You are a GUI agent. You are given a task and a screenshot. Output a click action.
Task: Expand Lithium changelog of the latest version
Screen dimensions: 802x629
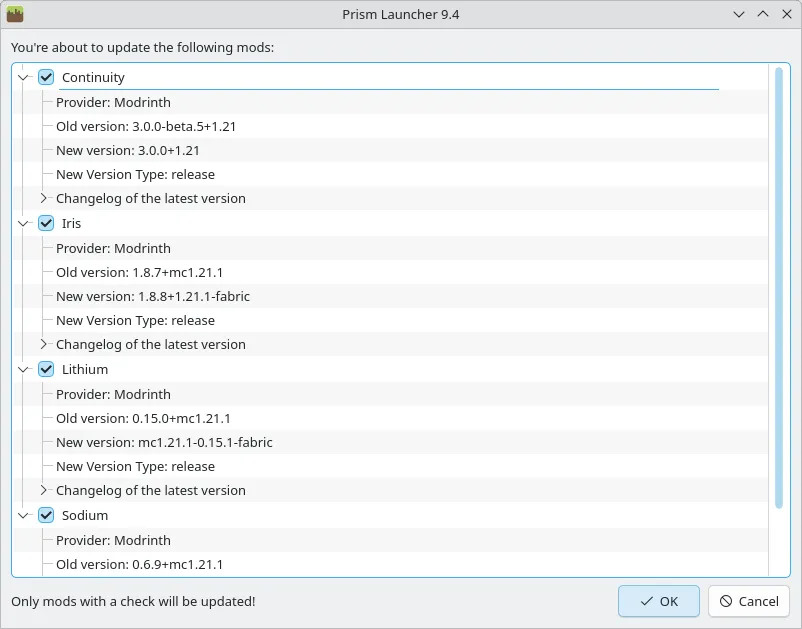[x=43, y=490]
